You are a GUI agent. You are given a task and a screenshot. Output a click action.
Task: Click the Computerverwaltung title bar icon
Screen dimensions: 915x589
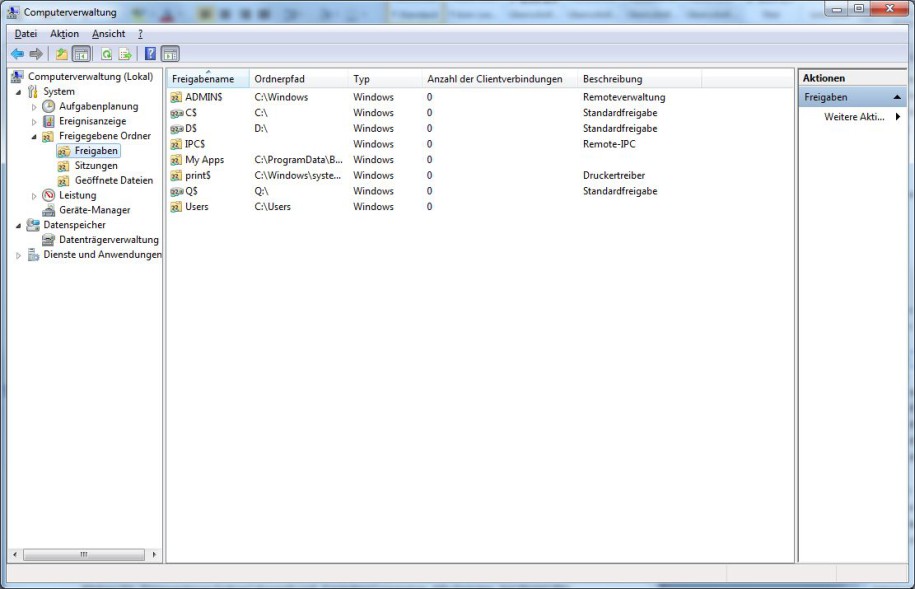pyautogui.click(x=12, y=12)
